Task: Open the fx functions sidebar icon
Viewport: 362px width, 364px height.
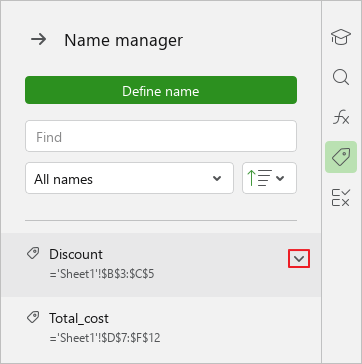Action: 341,118
